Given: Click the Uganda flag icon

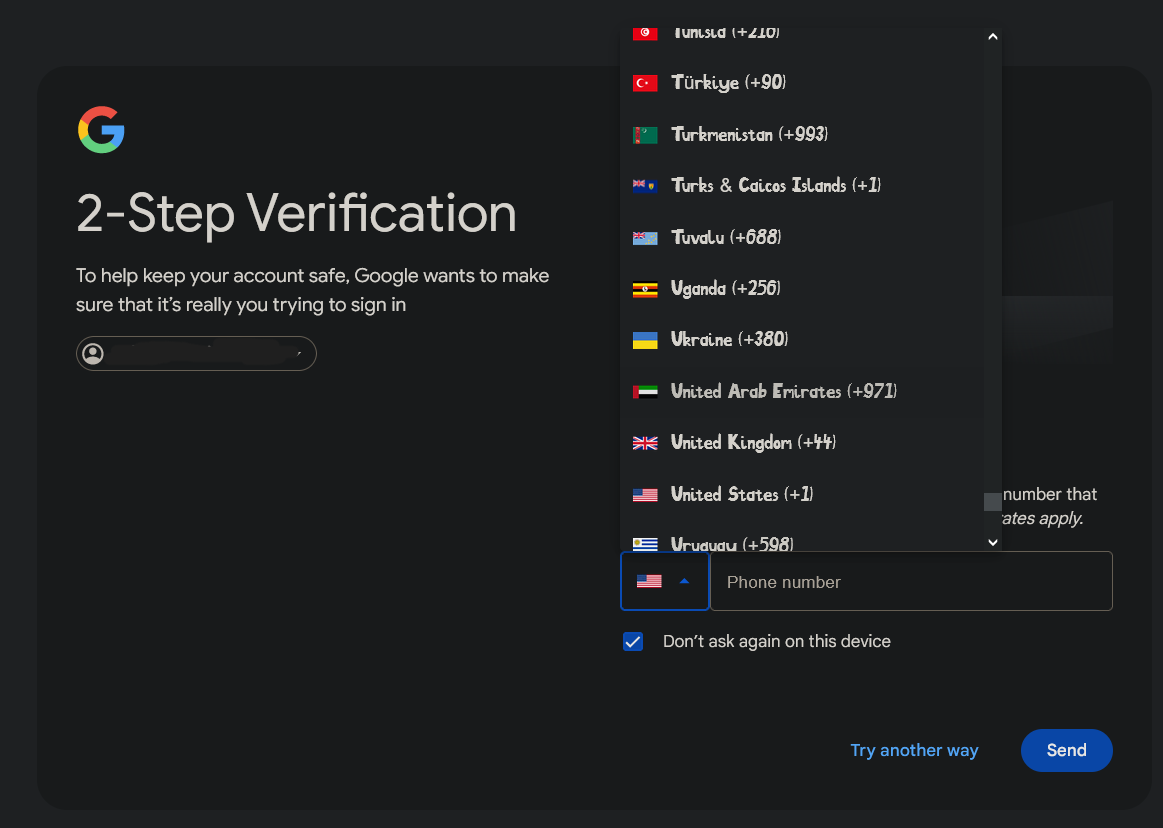Looking at the screenshot, I should pos(645,289).
